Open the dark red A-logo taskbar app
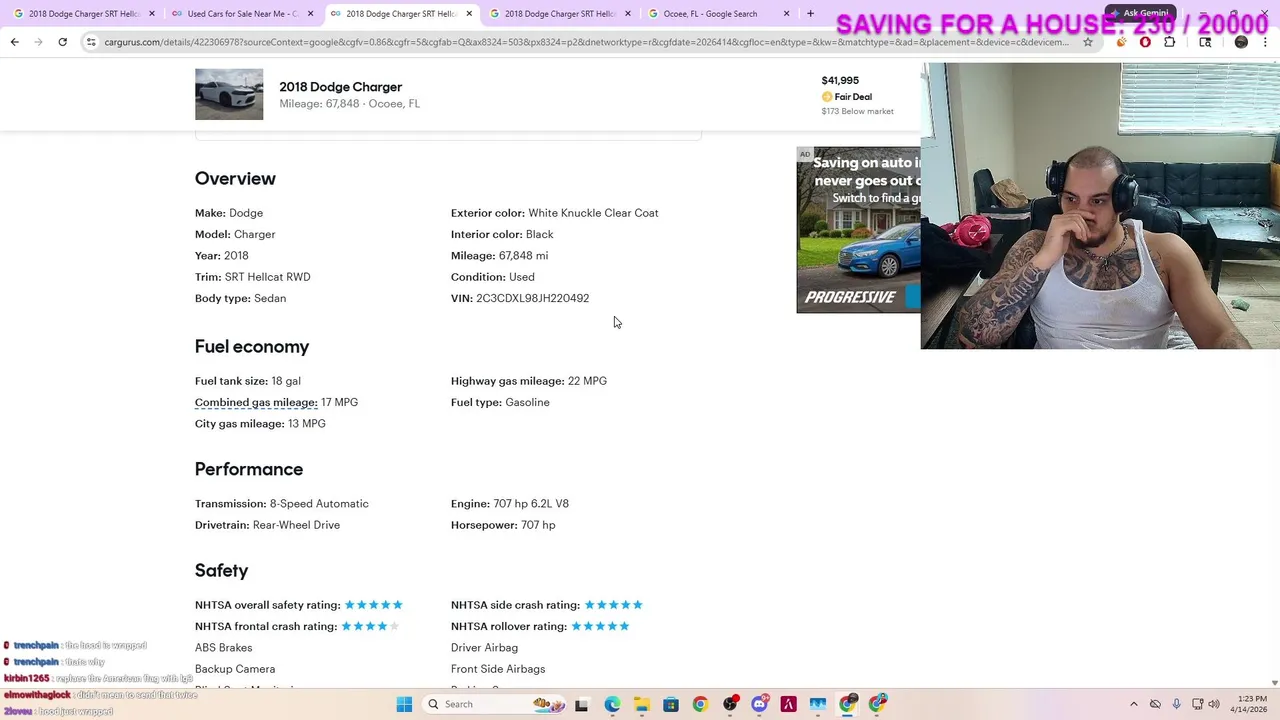Screen dimensions: 1280x720 788,704
